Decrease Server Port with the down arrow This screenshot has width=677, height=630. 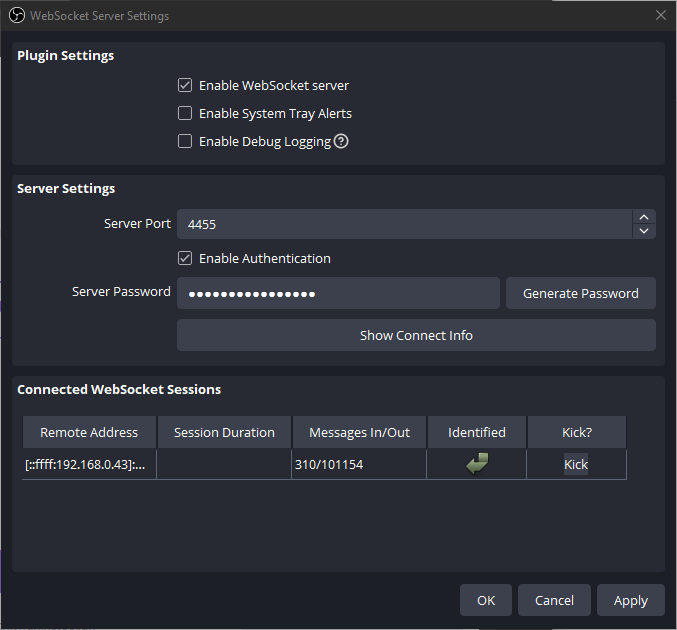point(645,231)
